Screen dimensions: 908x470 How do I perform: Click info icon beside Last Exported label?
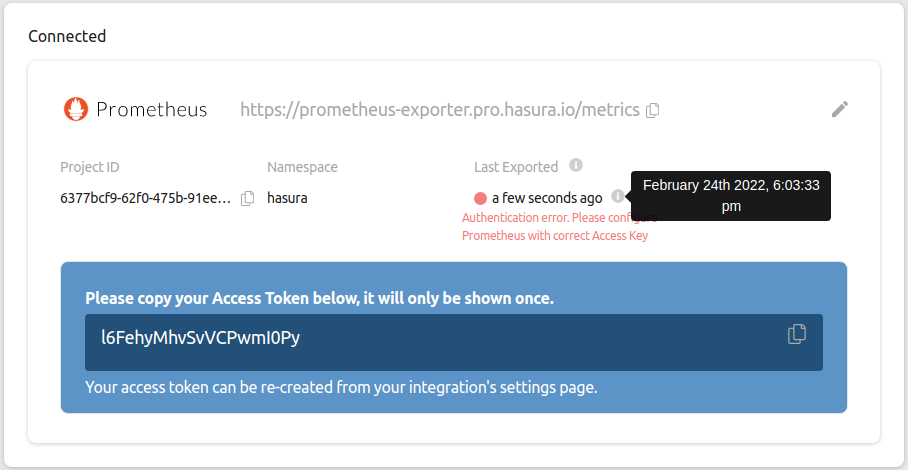pyautogui.click(x=576, y=166)
